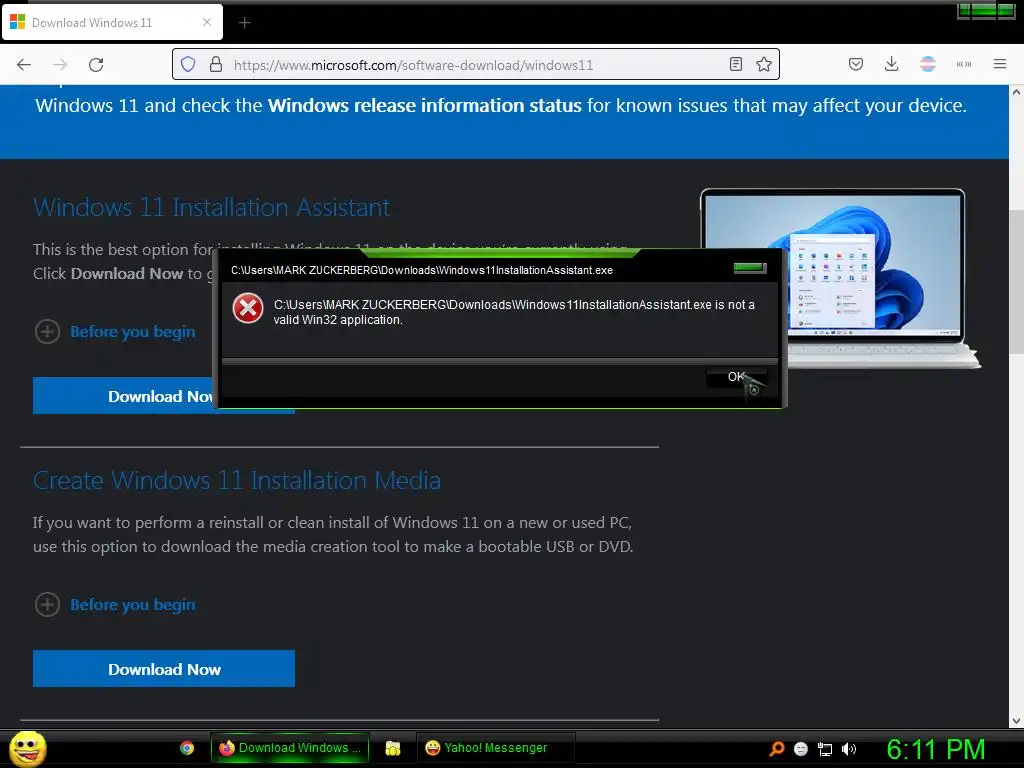Image resolution: width=1024 pixels, height=768 pixels.
Task: Click the 6:11 PM clock
Action: [936, 749]
